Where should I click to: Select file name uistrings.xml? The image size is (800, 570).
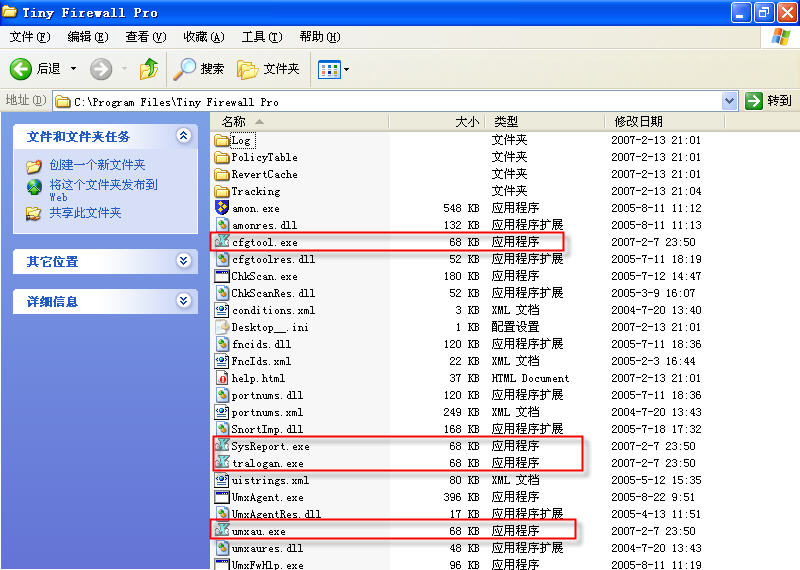point(270,480)
